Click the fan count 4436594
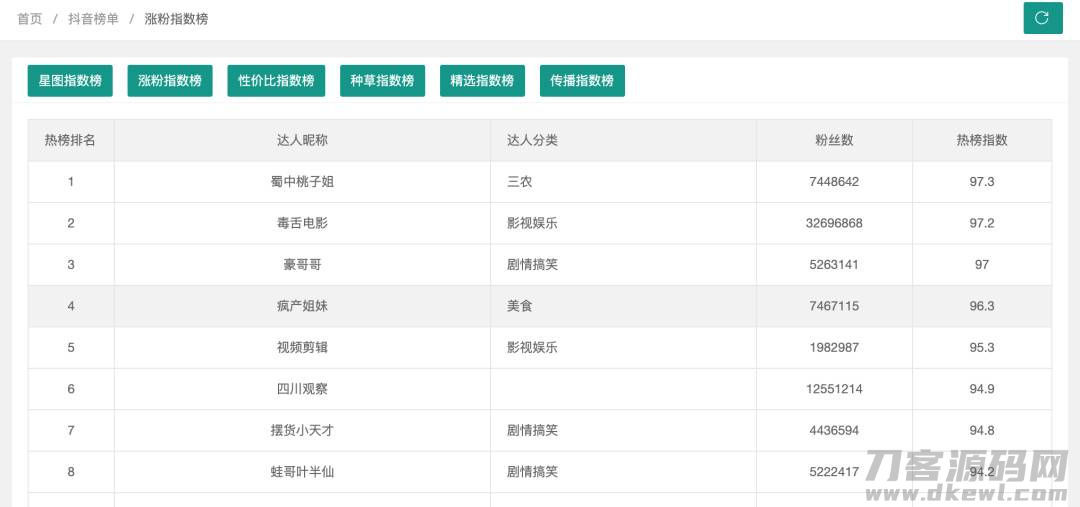The width and height of the screenshot is (1080, 507). coord(834,431)
